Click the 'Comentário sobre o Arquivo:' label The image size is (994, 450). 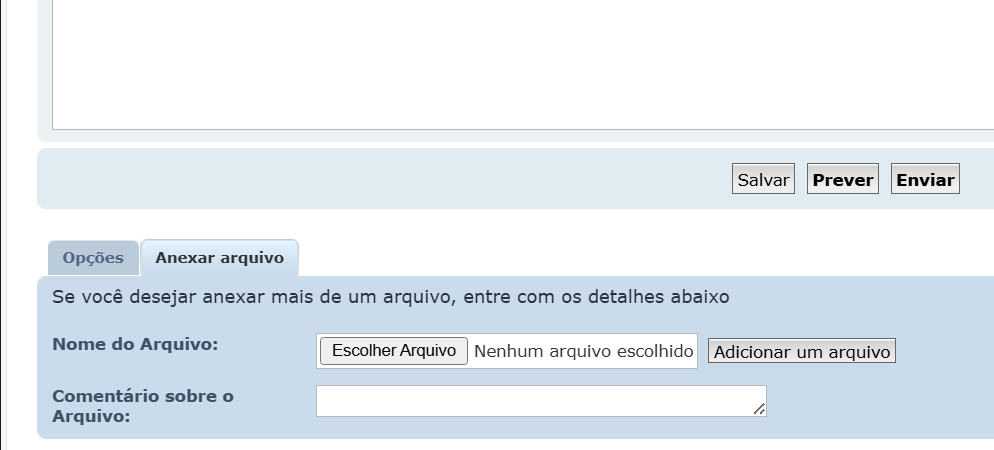coord(142,406)
